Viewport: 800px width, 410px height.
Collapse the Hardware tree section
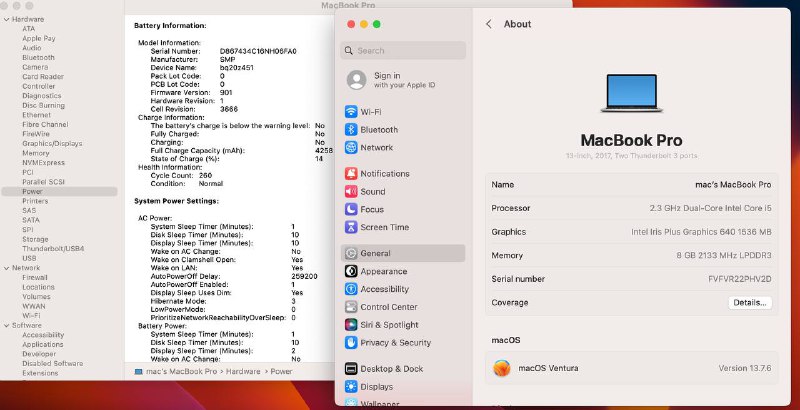point(6,19)
